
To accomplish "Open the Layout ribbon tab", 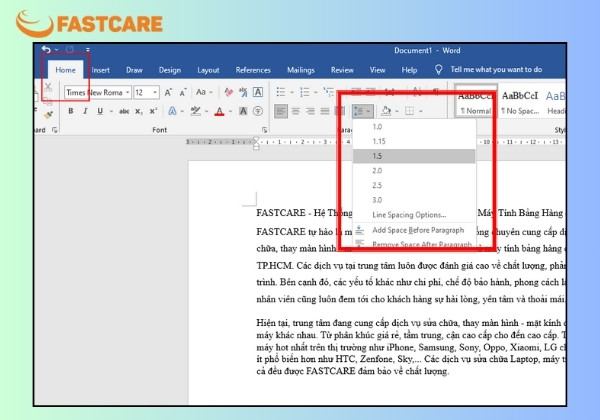I will click(x=208, y=70).
